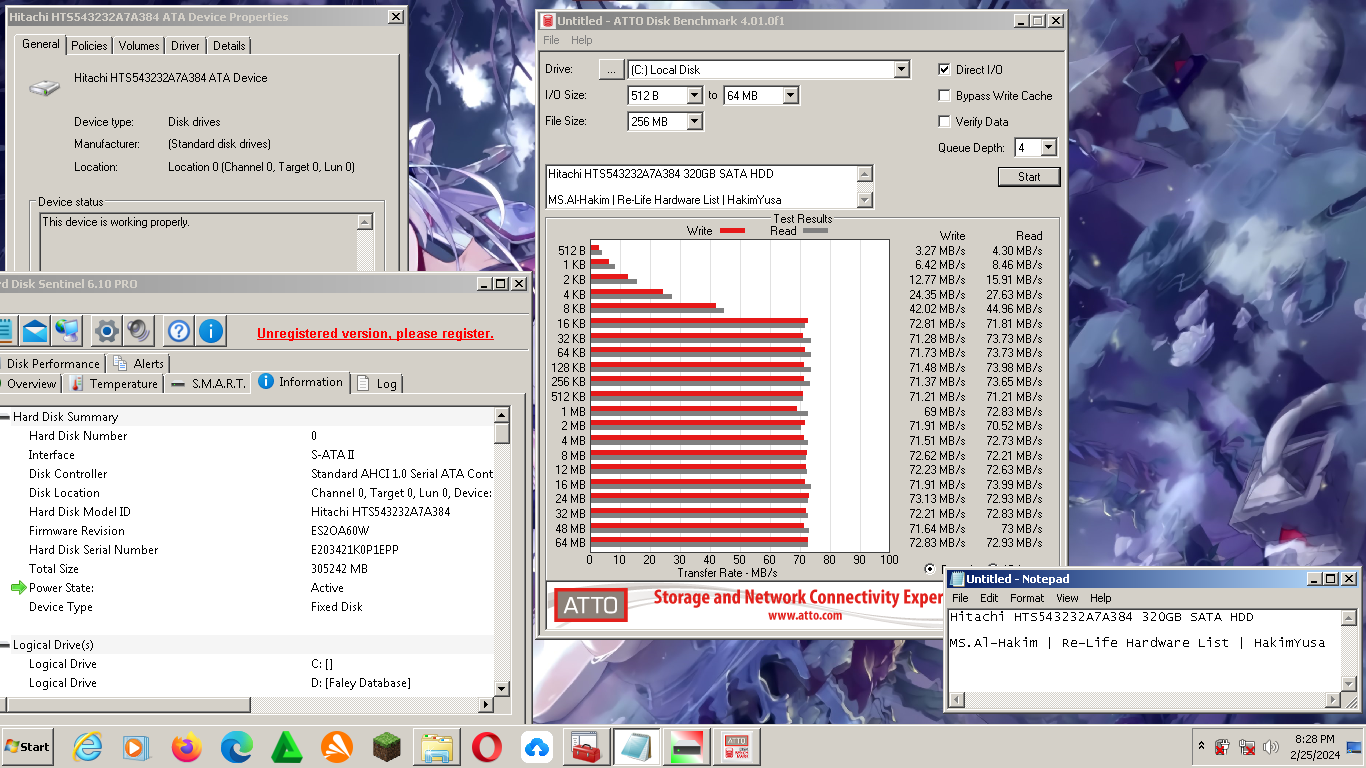The image size is (1366, 768).
Task: Select the radio button below the results list
Action: click(x=931, y=569)
